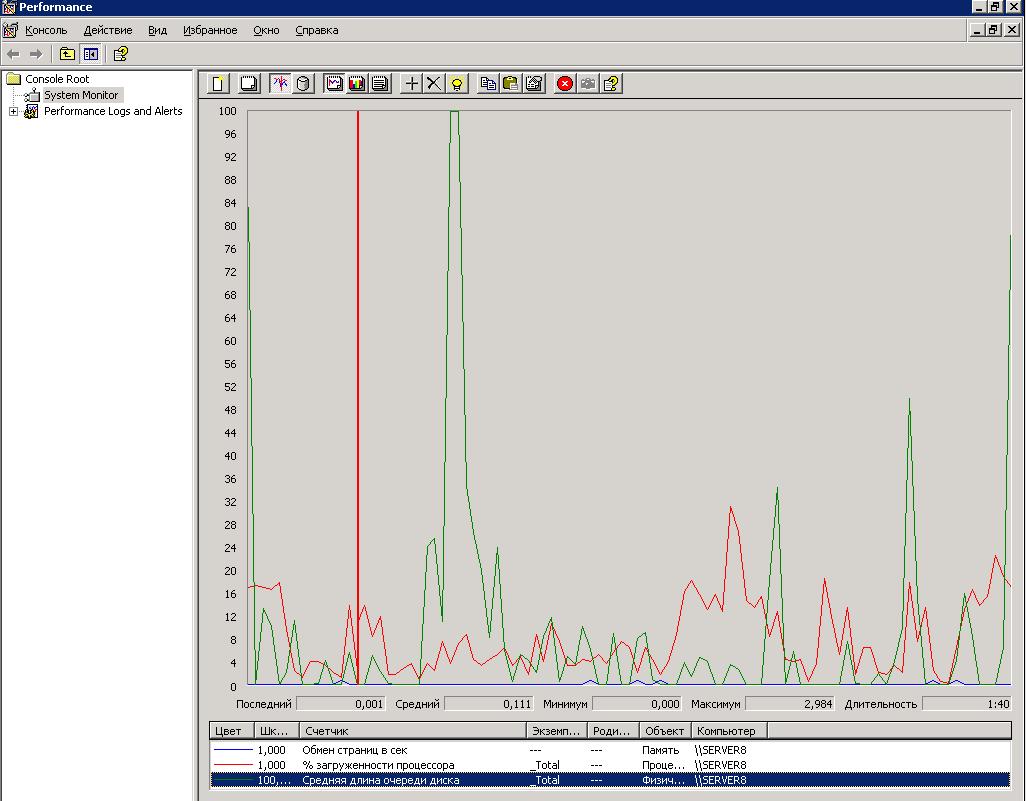This screenshot has height=801, width=1026.
Task: Toggle the View Current Activity button
Action: click(280, 84)
